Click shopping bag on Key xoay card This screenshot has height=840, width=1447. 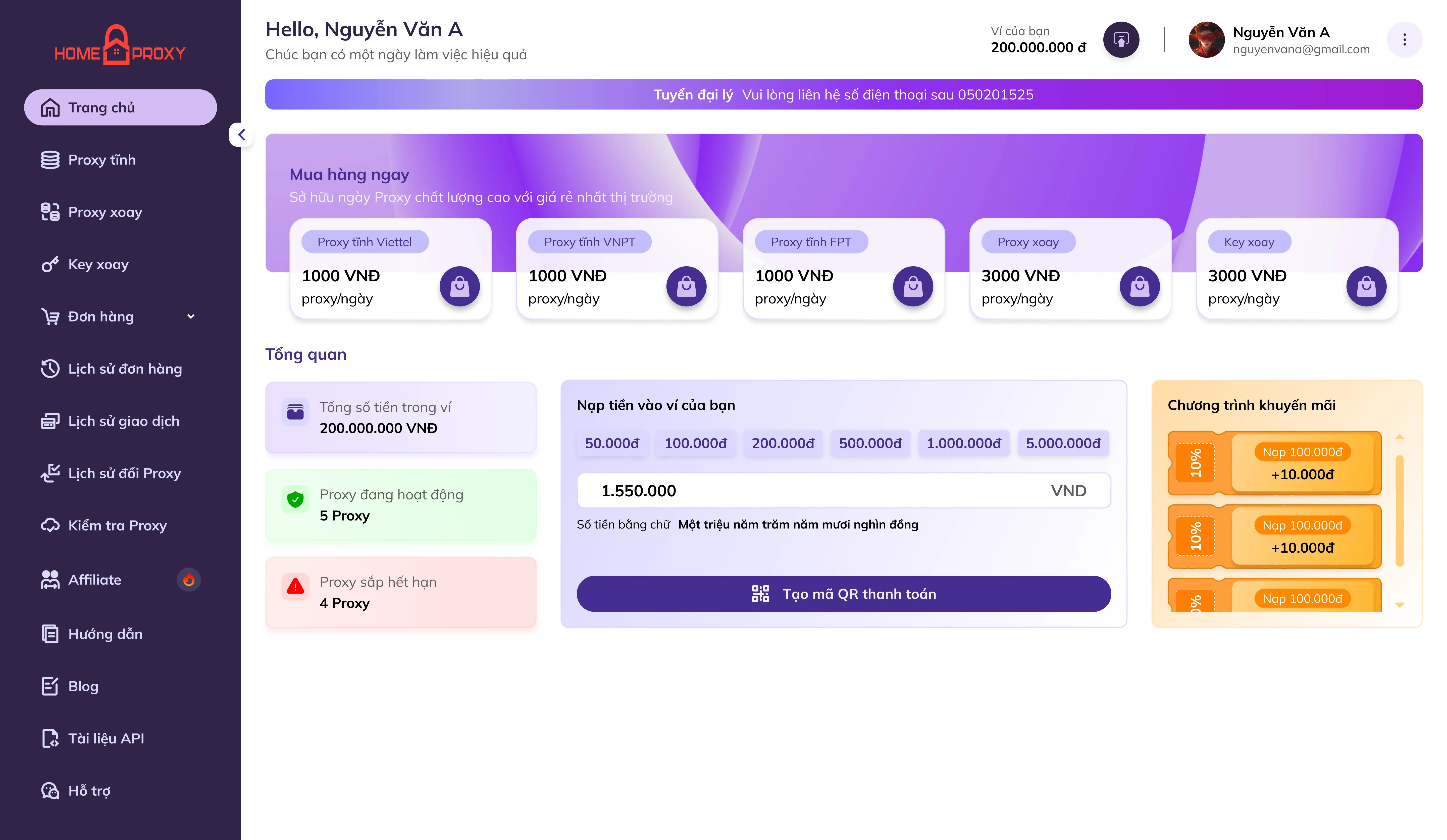pos(1366,286)
